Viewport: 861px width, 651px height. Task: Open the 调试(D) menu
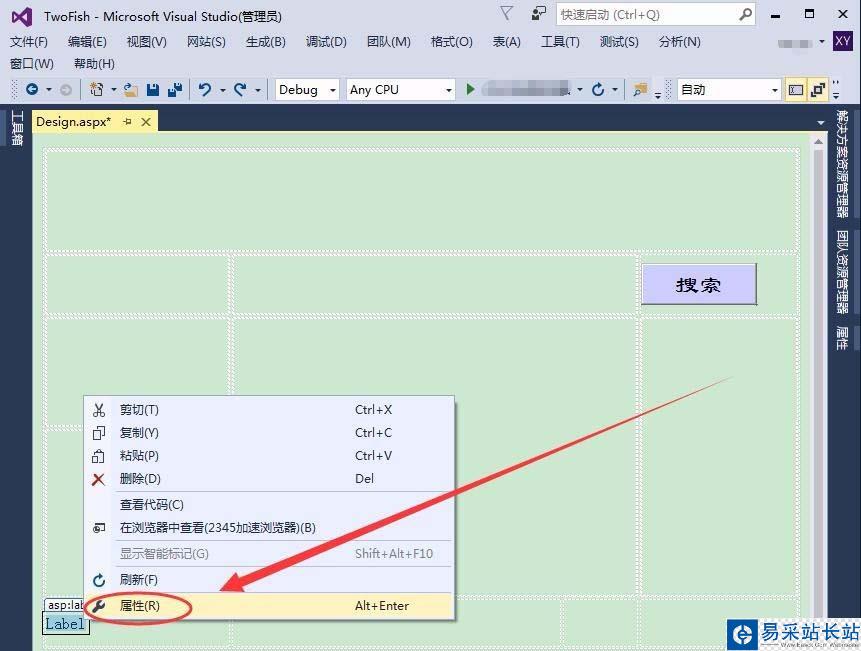326,42
